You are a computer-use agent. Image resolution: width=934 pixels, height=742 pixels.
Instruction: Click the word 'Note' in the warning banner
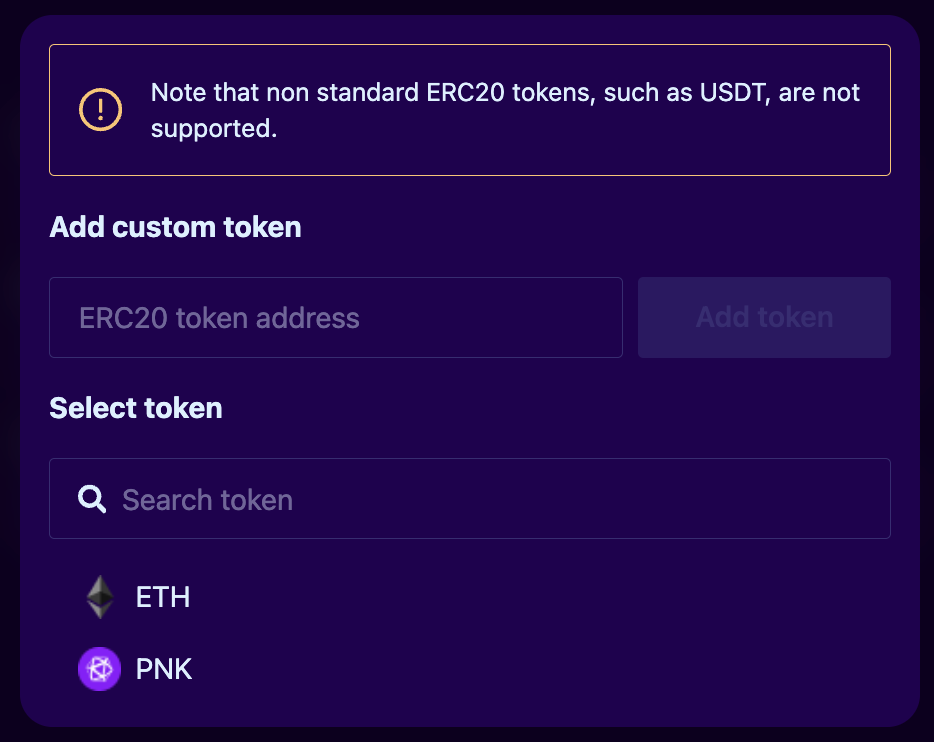click(175, 93)
